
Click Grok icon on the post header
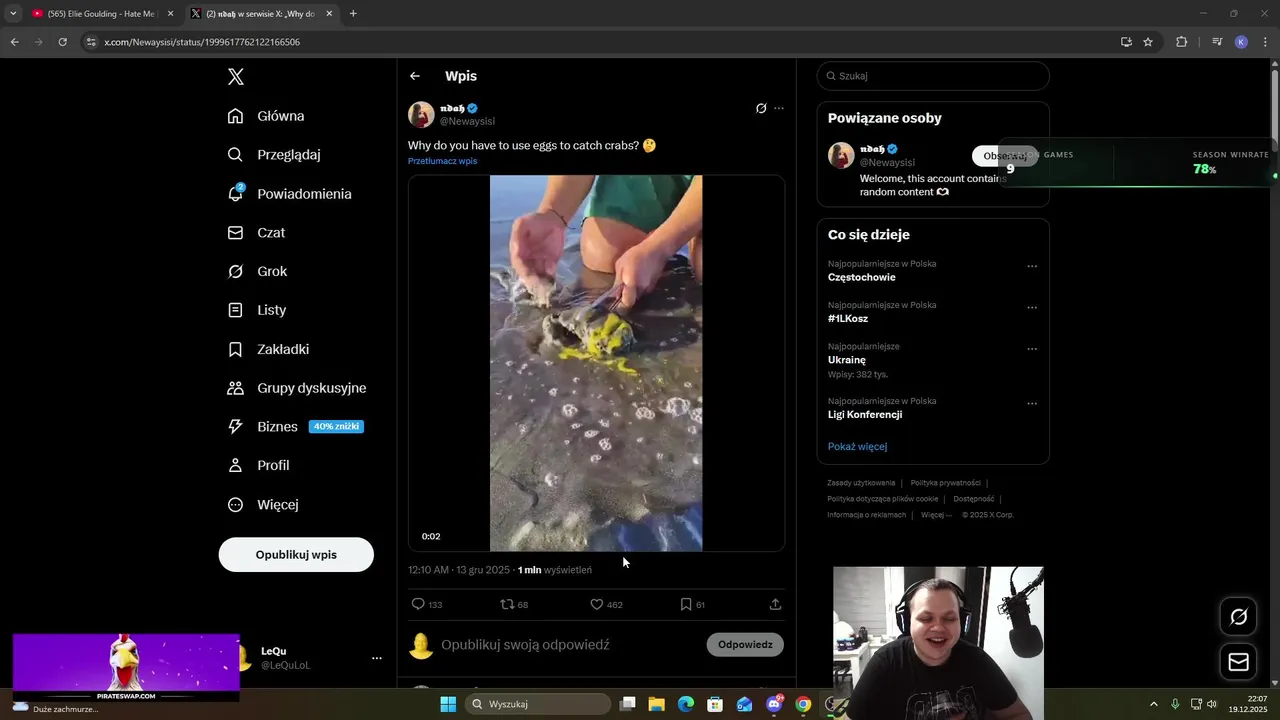[x=761, y=108]
